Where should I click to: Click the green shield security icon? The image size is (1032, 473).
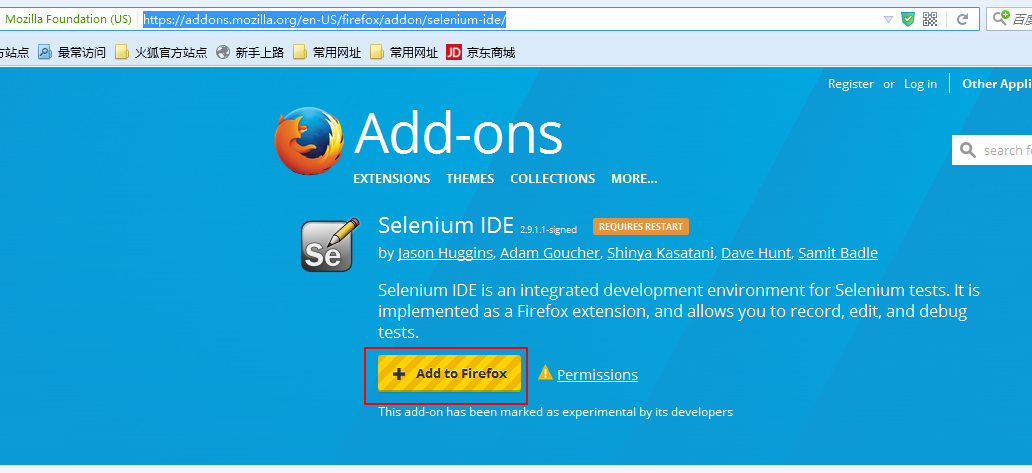point(908,19)
